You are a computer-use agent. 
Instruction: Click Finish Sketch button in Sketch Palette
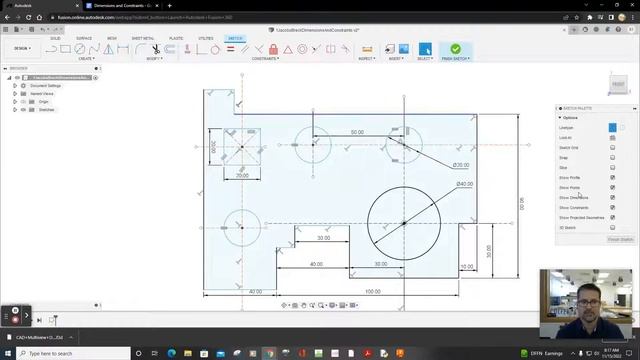(x=620, y=240)
